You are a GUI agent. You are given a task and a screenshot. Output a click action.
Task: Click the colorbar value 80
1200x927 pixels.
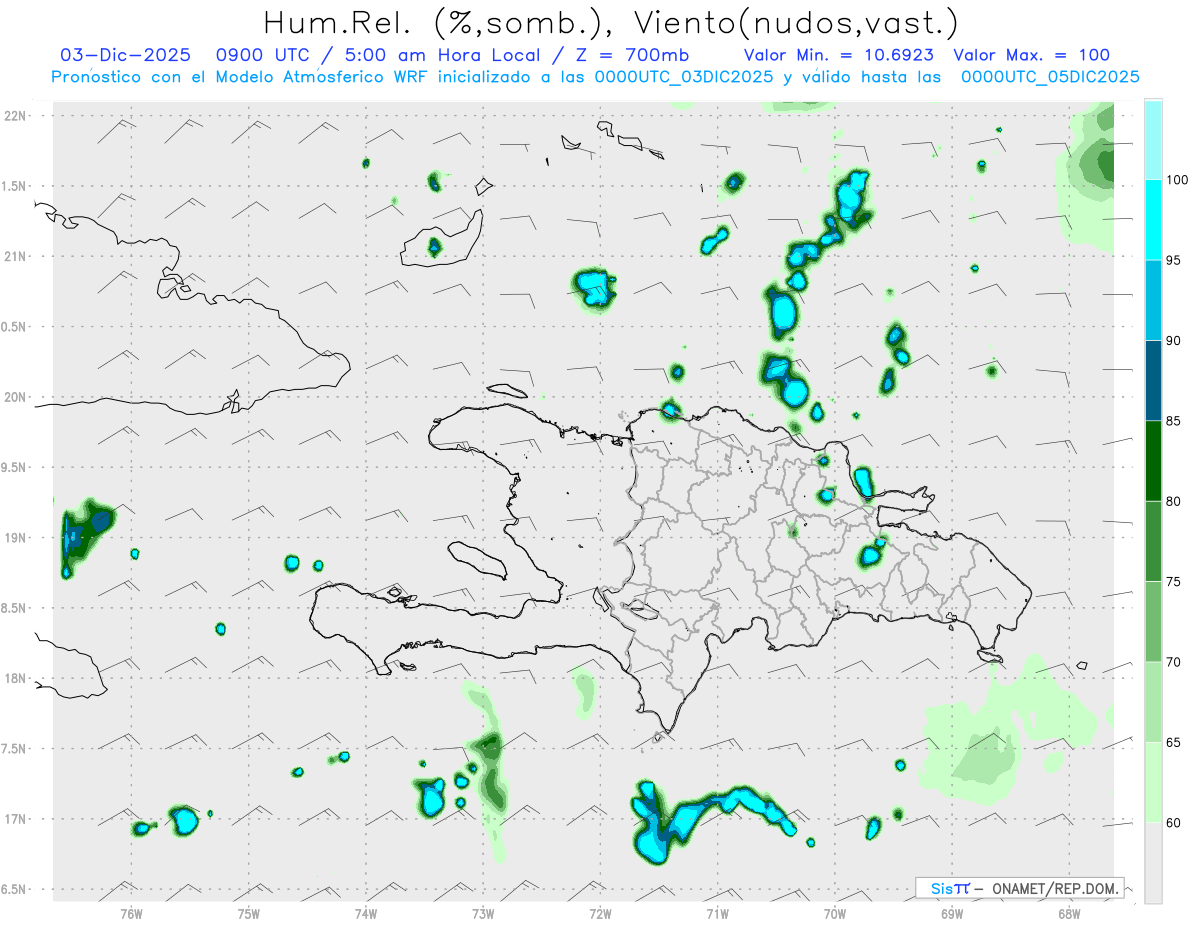pyautogui.click(x=1174, y=501)
